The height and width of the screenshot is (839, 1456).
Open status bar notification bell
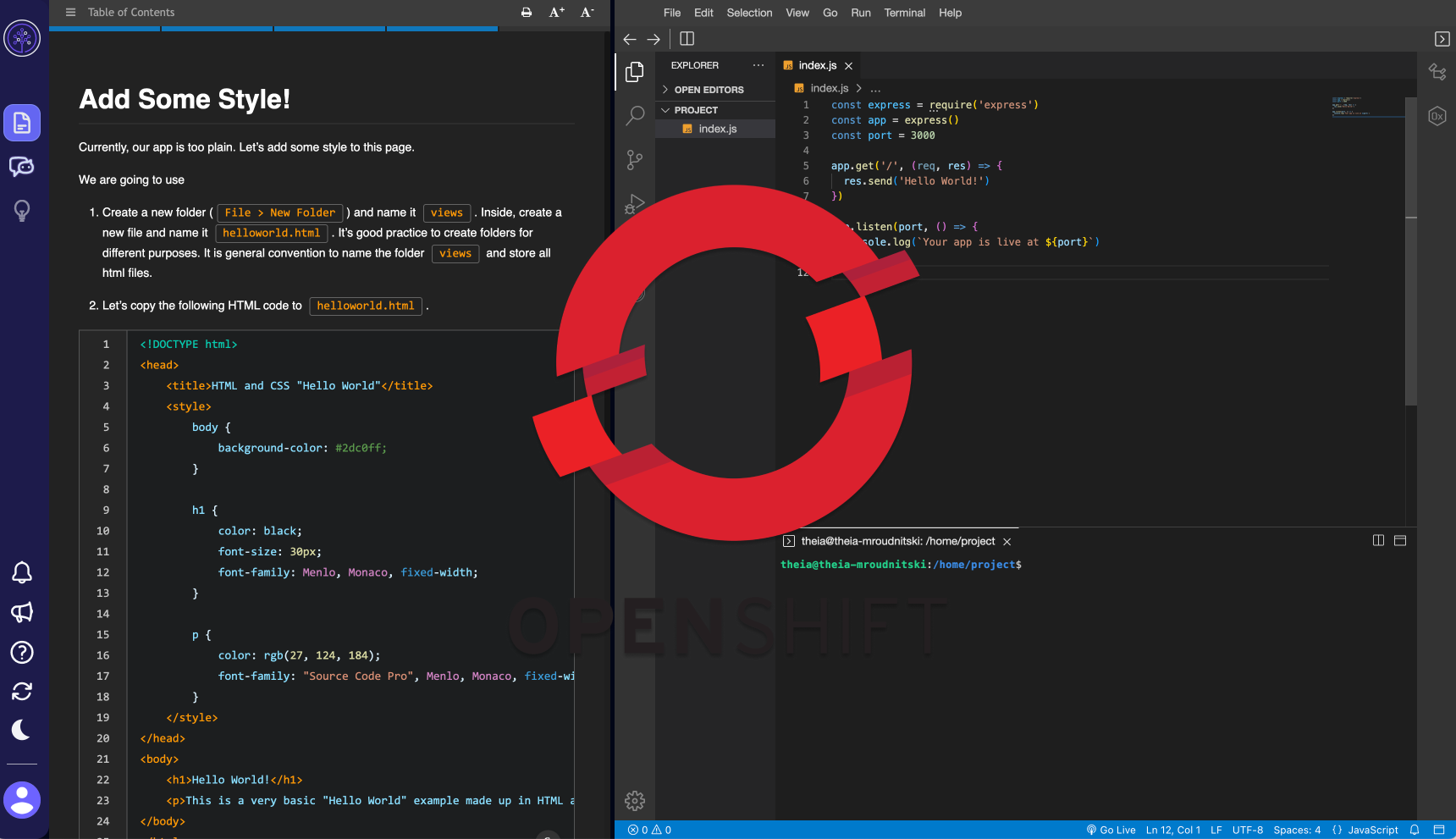tap(1415, 830)
